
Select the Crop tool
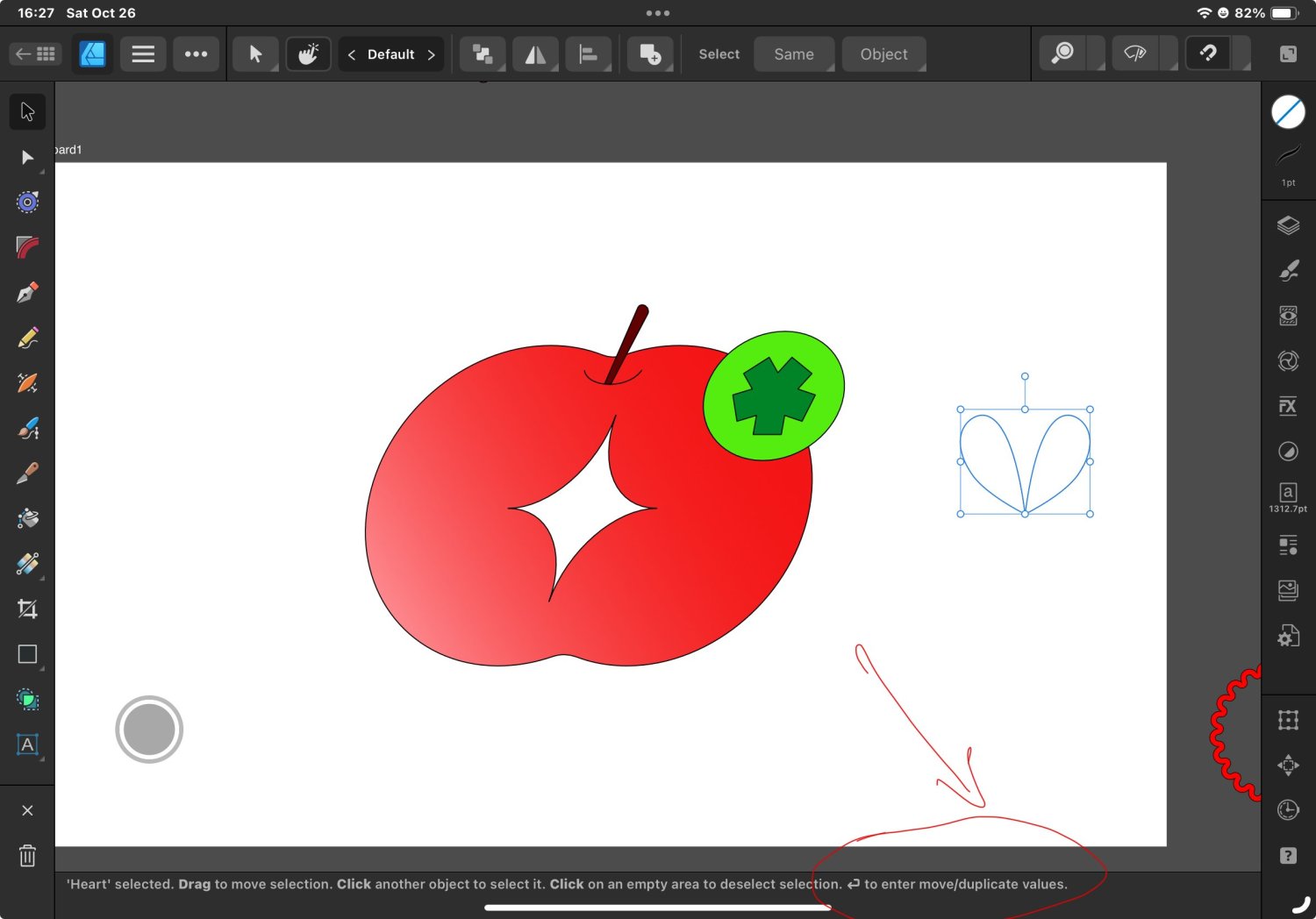[27, 609]
